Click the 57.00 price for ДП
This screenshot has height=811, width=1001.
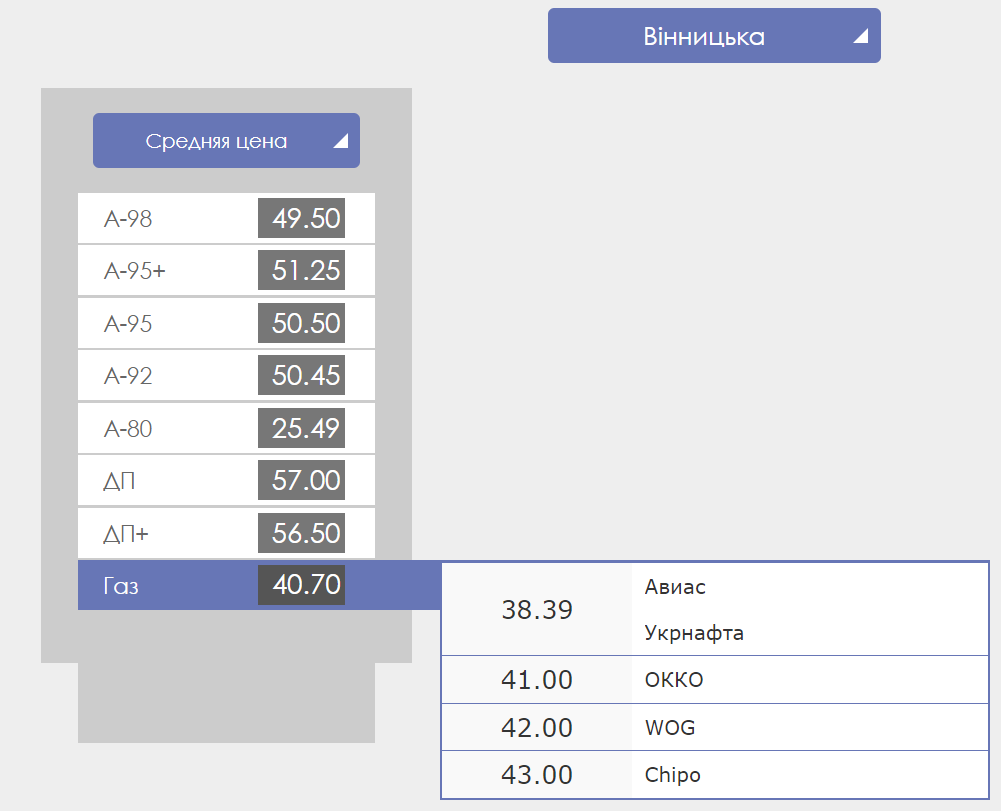[x=301, y=481]
